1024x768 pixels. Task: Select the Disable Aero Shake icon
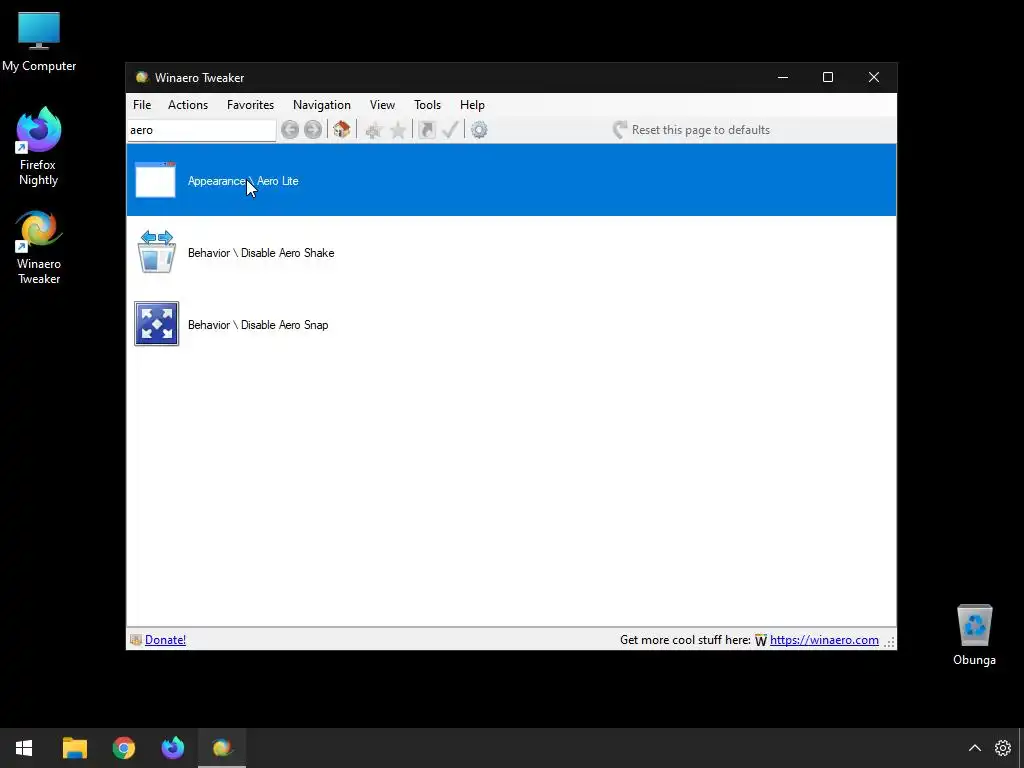(157, 251)
